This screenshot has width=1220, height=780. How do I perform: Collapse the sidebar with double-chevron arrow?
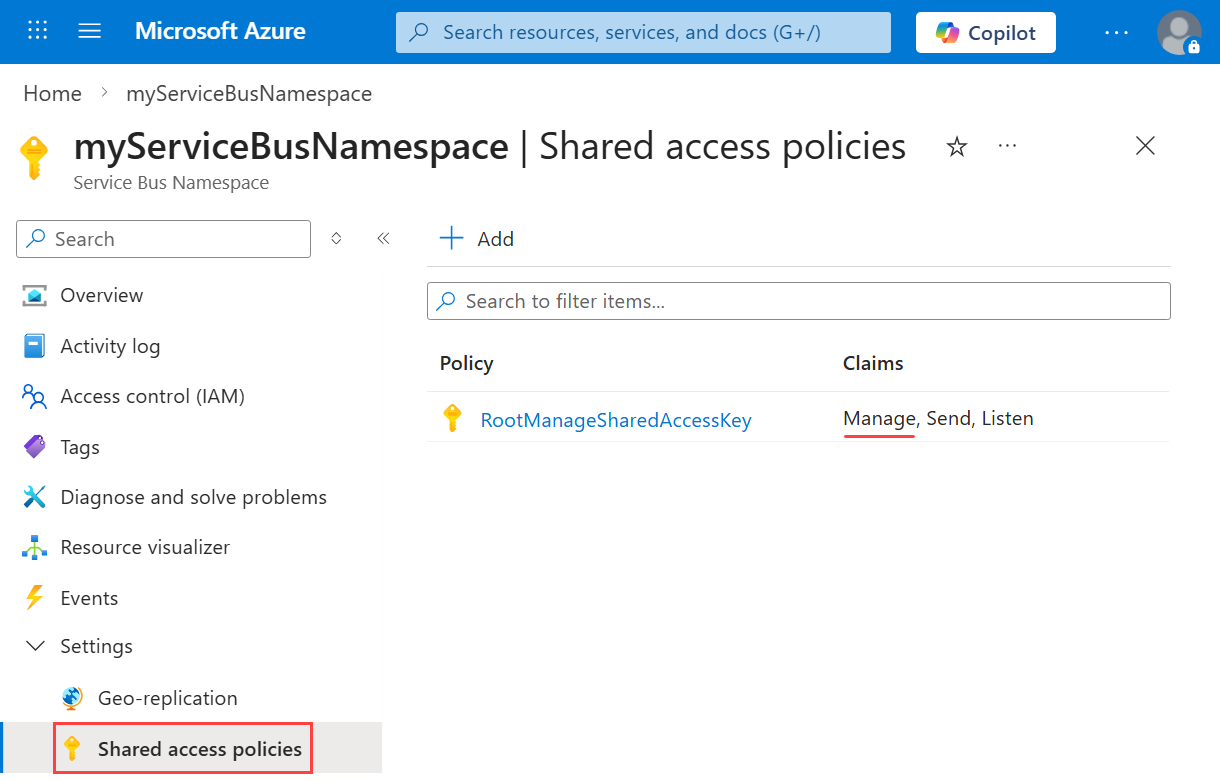[383, 239]
